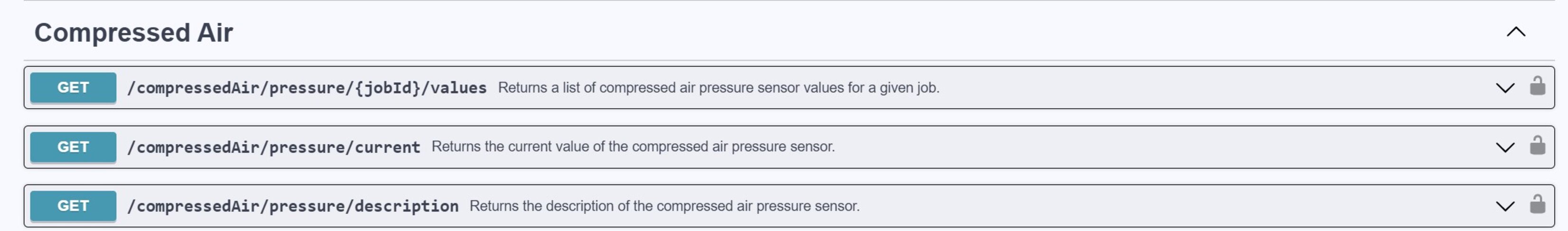This screenshot has height=231, width=1568.
Task: Click the lock icon on pressure/current endpoint
Action: 1537,146
